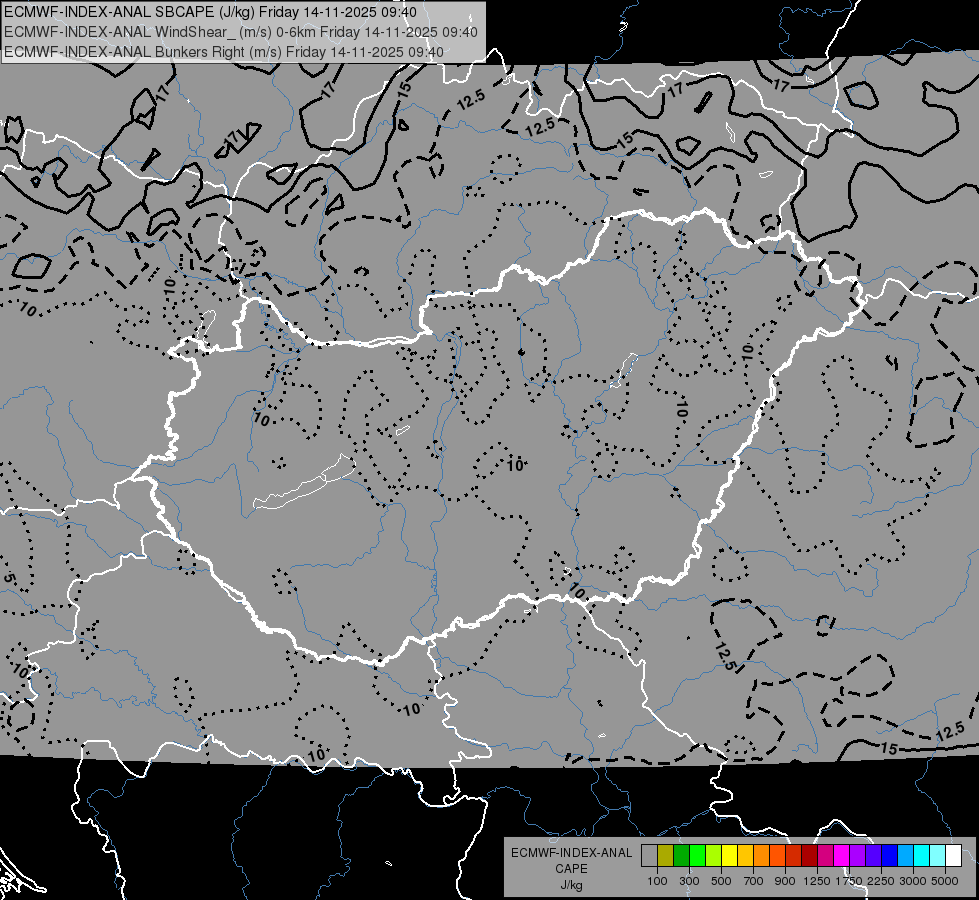
Task: Pick the bright green legend swatch
Action: (697, 855)
